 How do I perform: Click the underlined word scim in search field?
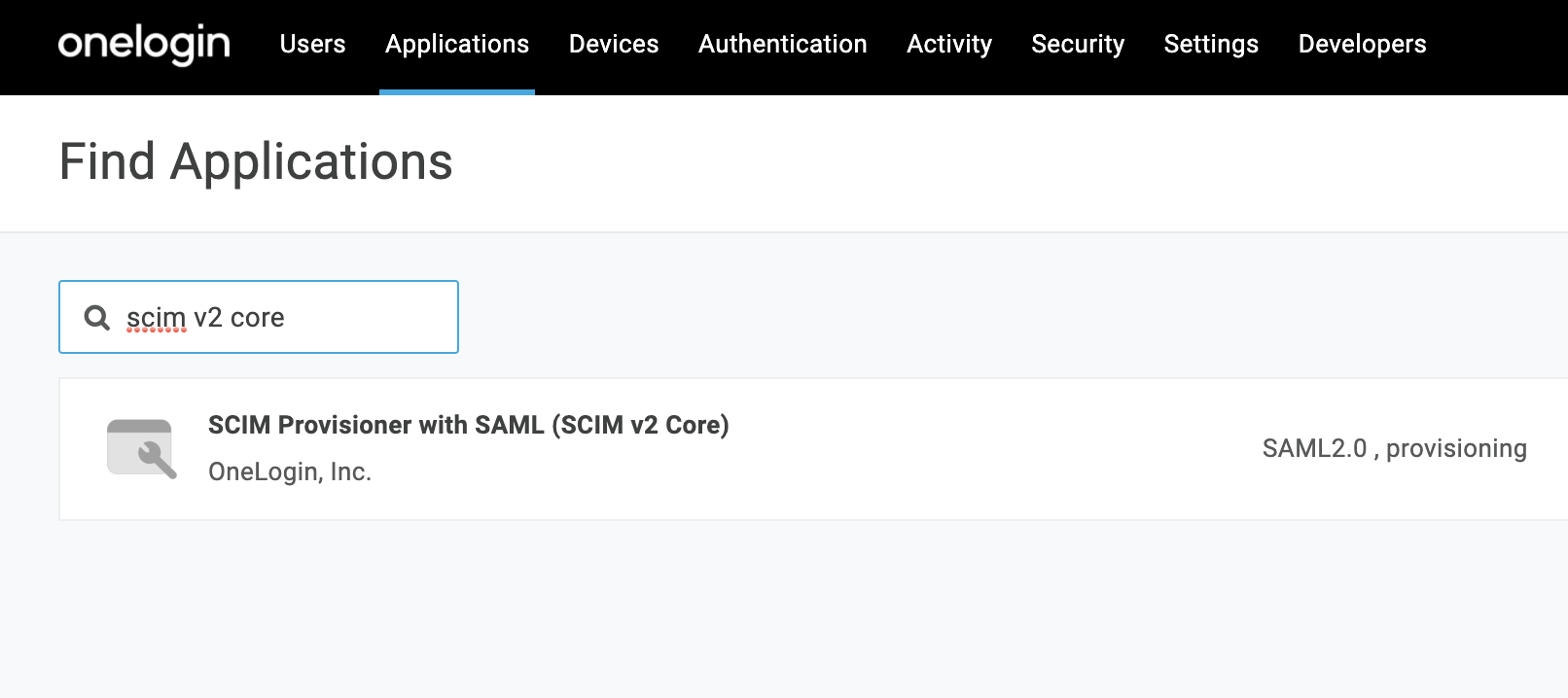click(156, 318)
